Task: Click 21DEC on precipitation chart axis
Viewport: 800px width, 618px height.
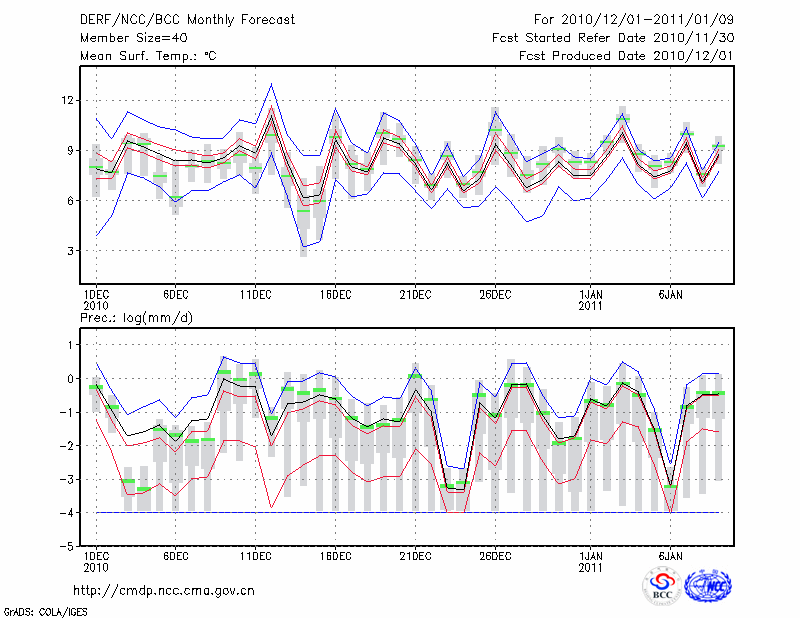Action: (x=415, y=556)
